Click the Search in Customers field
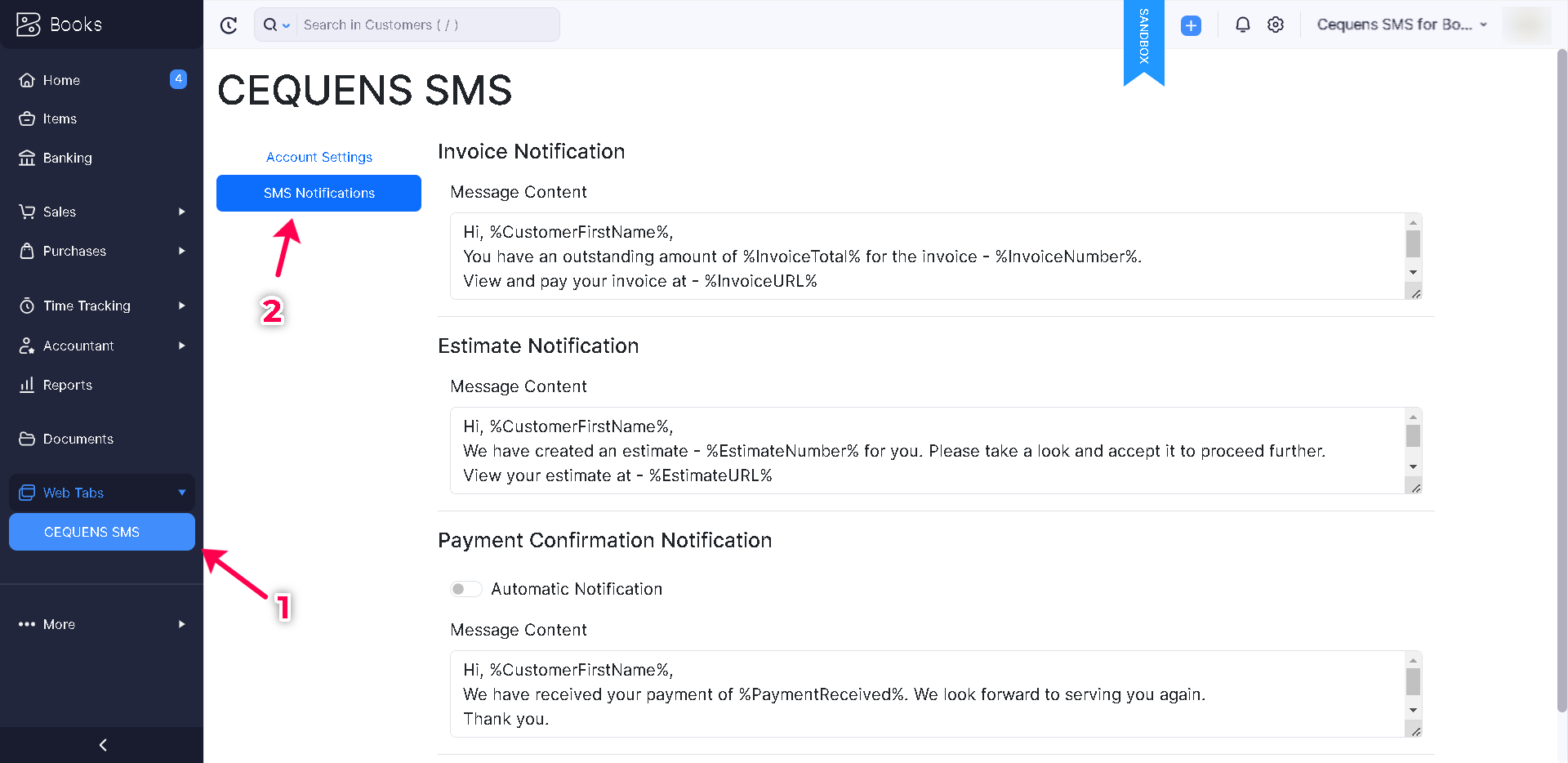1568x763 pixels. (x=428, y=25)
